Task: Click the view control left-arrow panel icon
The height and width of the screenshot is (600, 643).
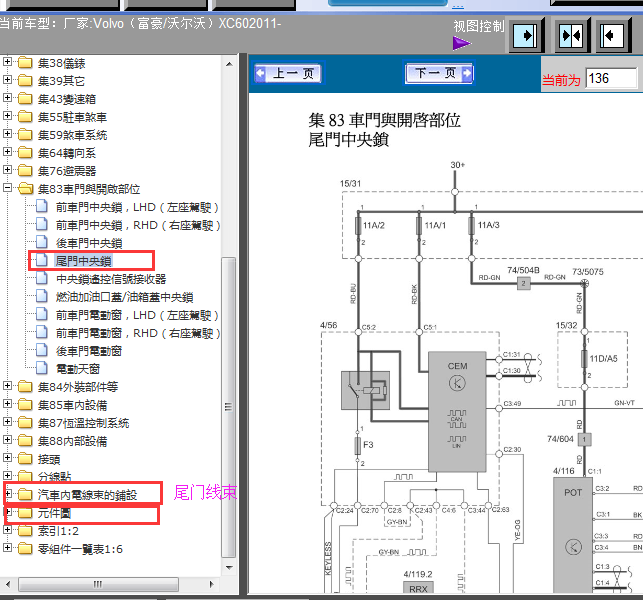Action: click(613, 36)
